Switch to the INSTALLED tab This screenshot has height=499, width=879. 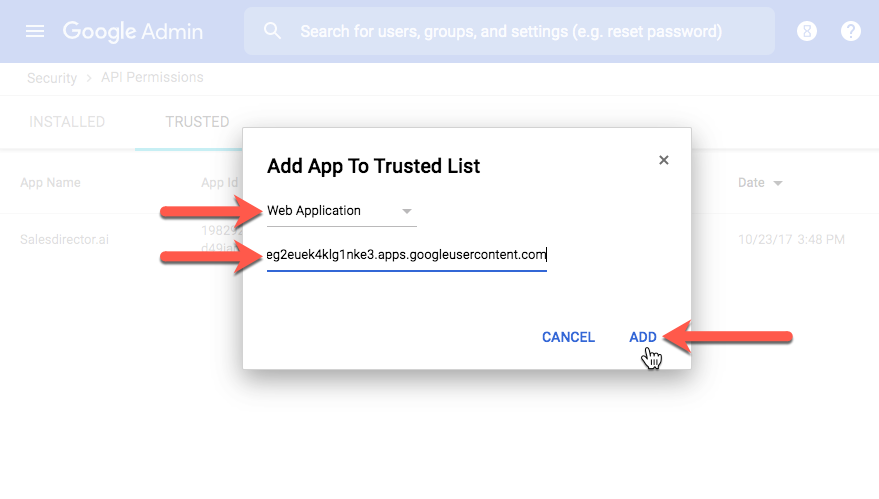(x=67, y=122)
